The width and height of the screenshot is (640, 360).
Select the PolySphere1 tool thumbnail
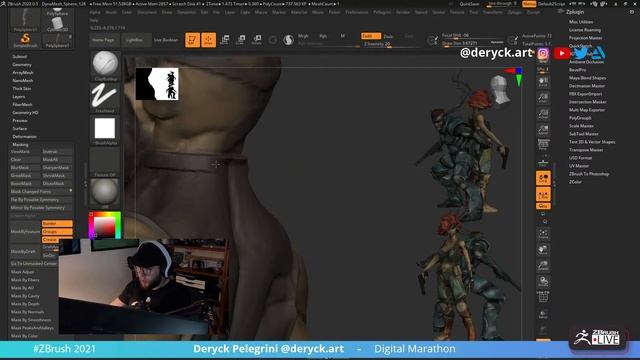pyautogui.click(x=25, y=20)
